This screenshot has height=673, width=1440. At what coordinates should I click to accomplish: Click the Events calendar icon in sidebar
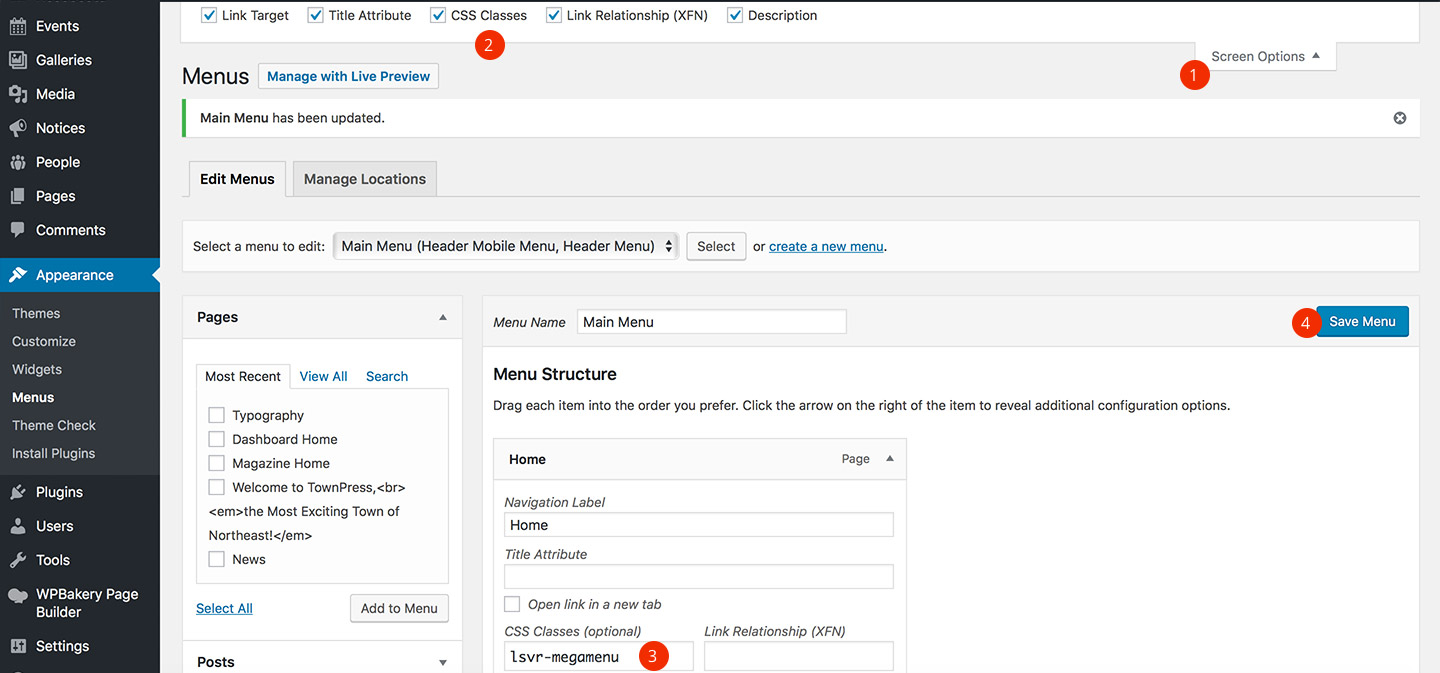click(17, 26)
